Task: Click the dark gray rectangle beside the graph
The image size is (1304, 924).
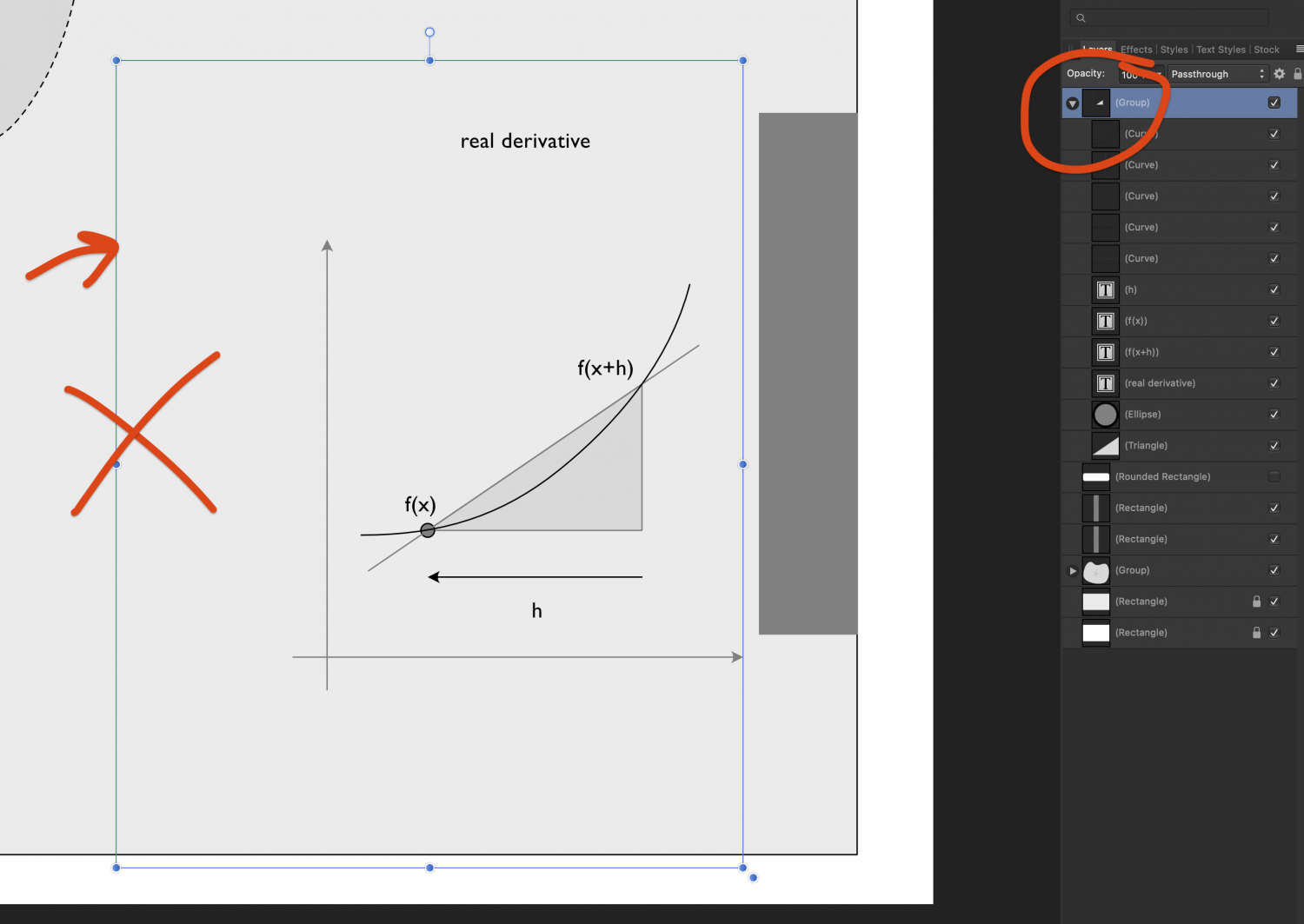Action: coord(808,374)
